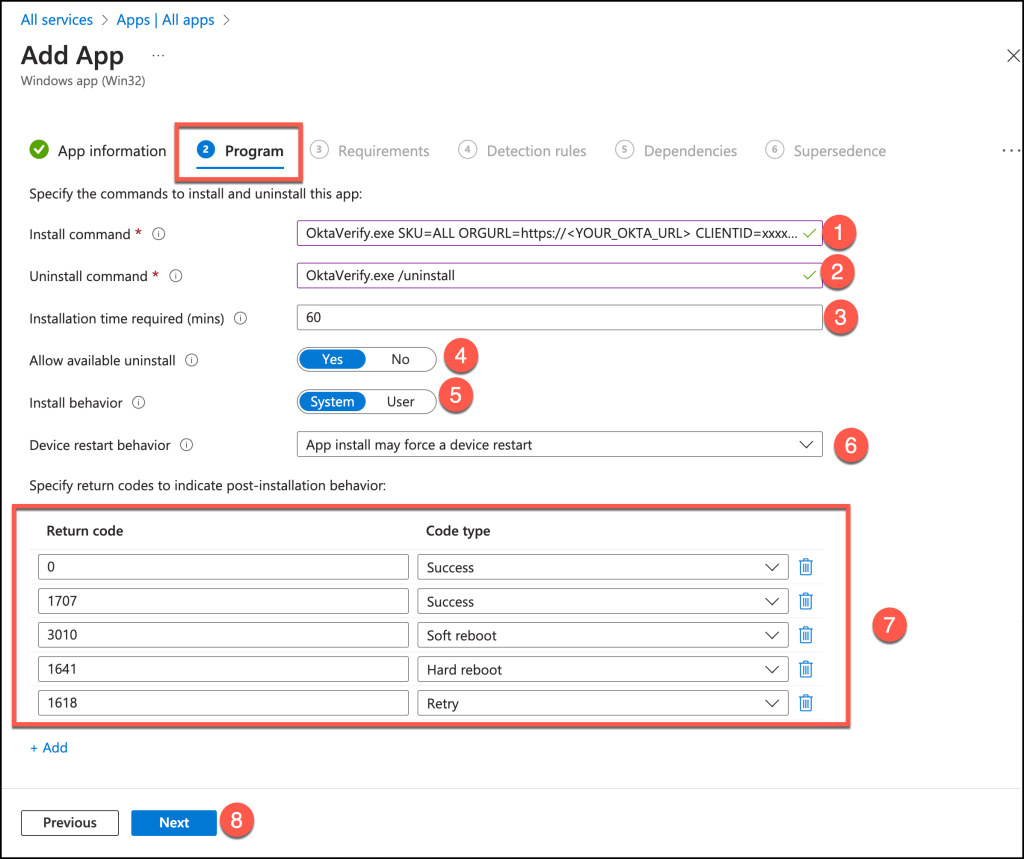This screenshot has height=859, width=1024.
Task: Click the Next button
Action: point(174,822)
